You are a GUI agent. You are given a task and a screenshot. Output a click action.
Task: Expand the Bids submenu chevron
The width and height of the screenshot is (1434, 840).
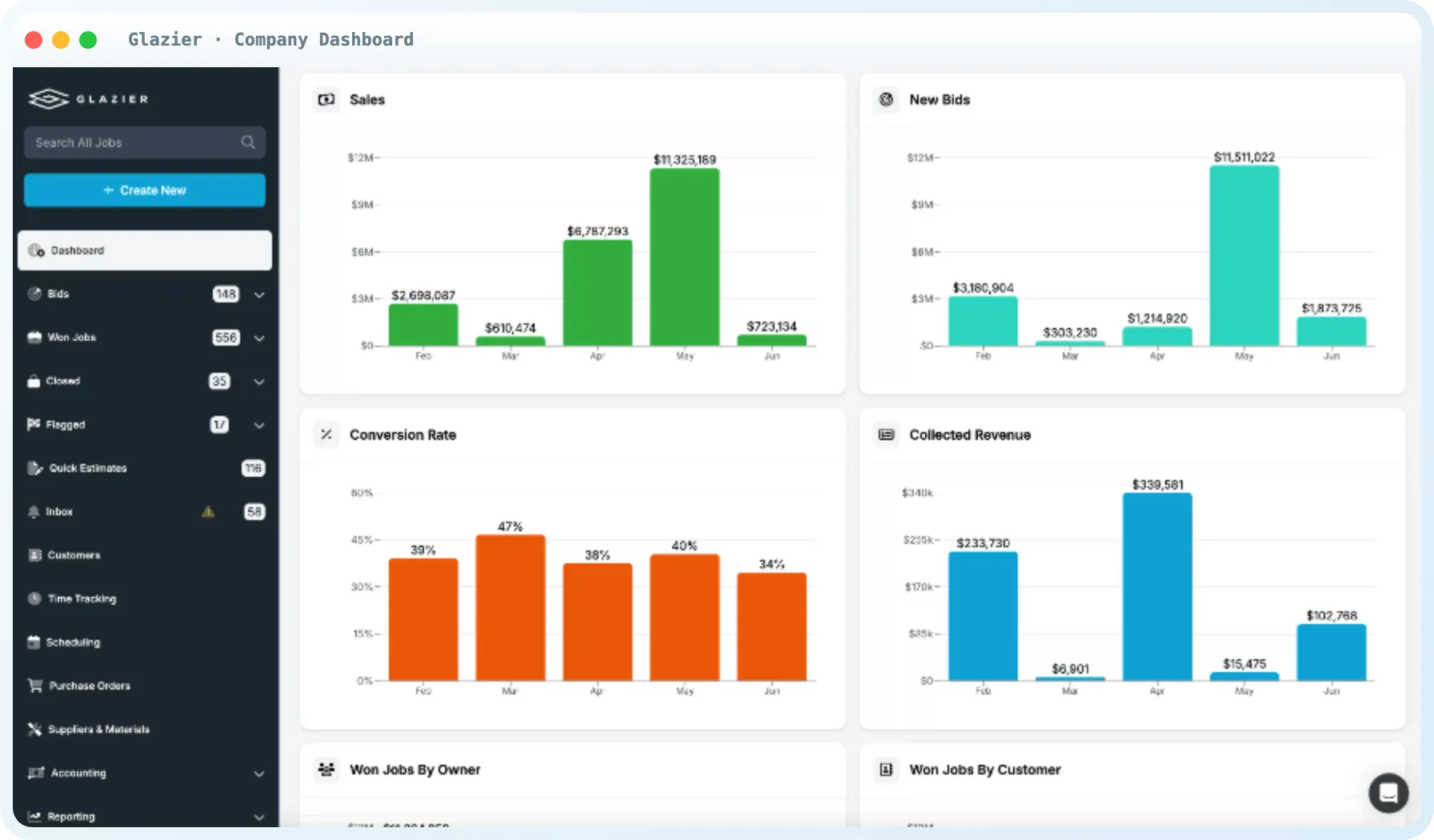click(x=259, y=294)
